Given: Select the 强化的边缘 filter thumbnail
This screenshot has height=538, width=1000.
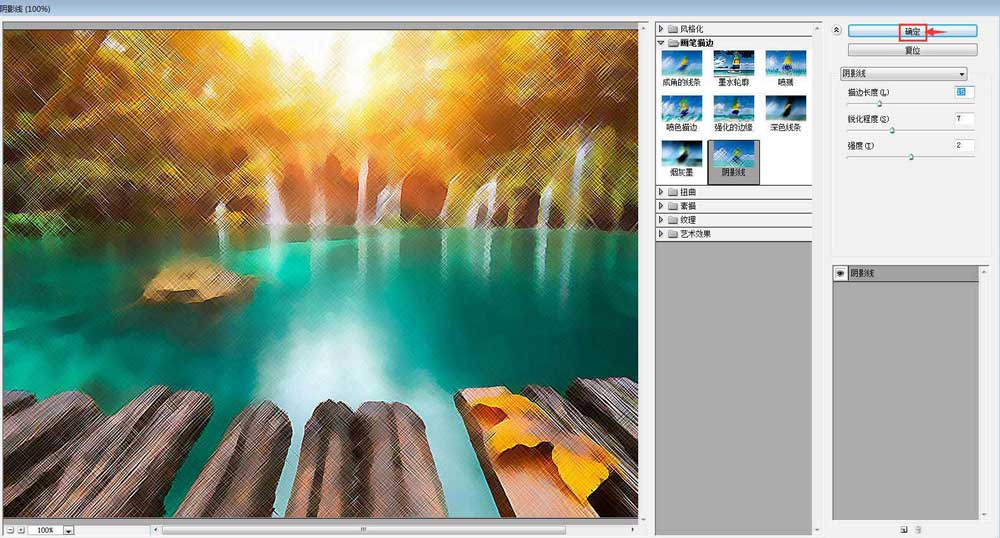Looking at the screenshot, I should coord(733,113).
